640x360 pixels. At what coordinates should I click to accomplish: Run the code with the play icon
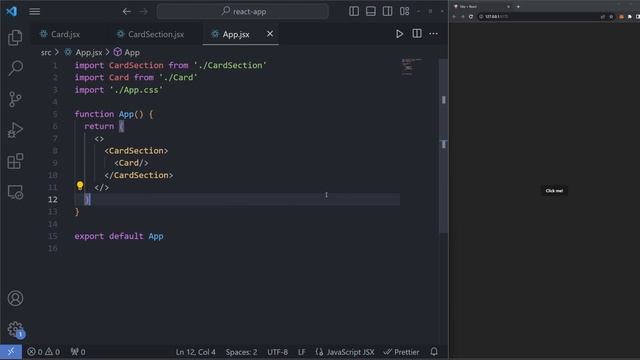tap(399, 34)
